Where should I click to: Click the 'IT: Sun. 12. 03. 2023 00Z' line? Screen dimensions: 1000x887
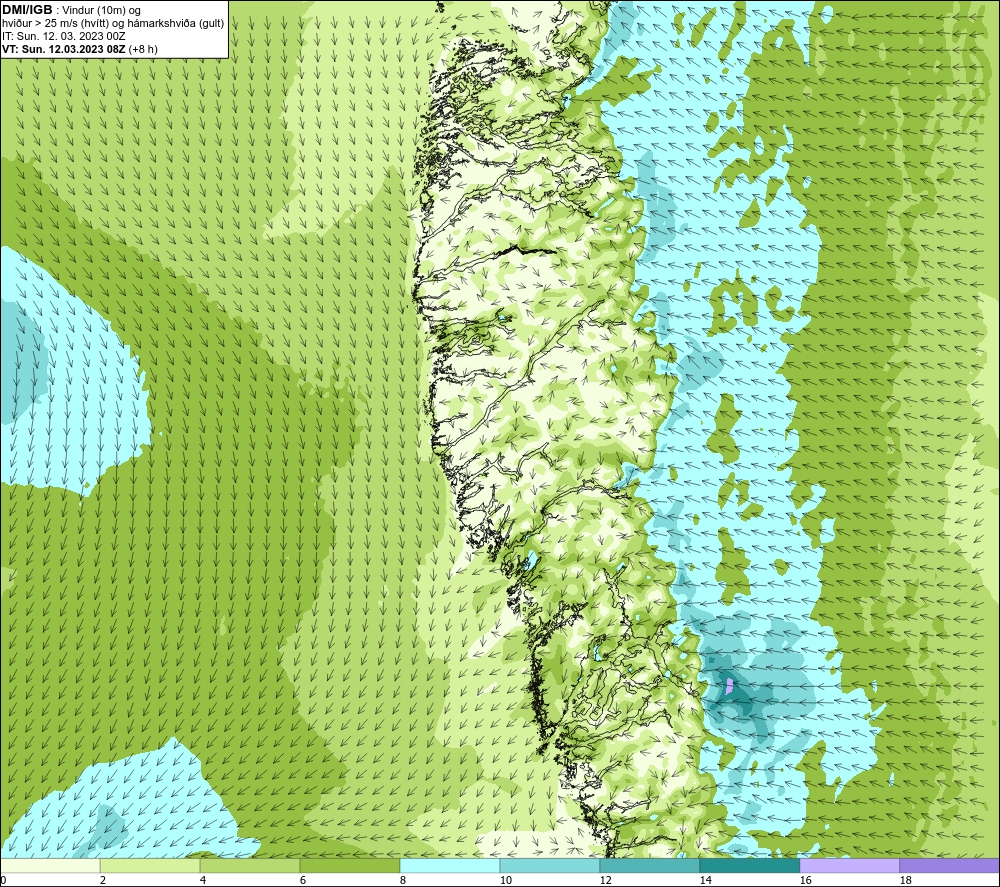[64, 36]
